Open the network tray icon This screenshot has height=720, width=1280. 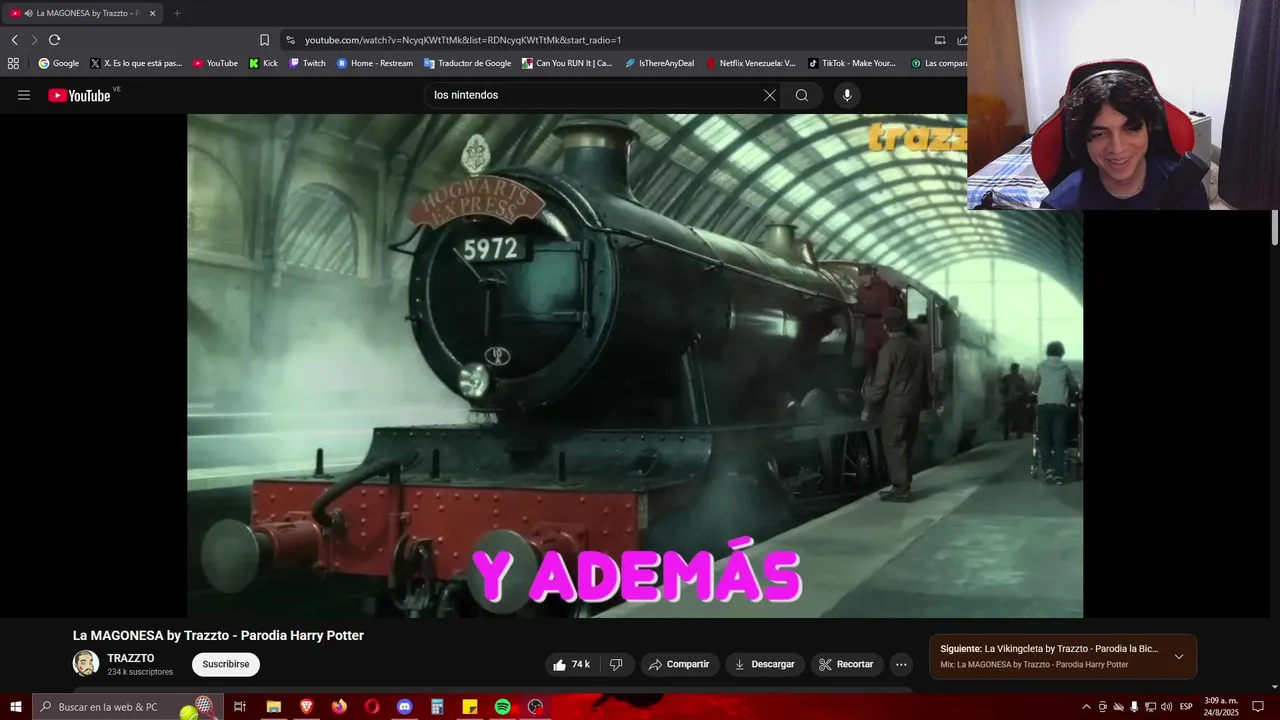[1150, 707]
